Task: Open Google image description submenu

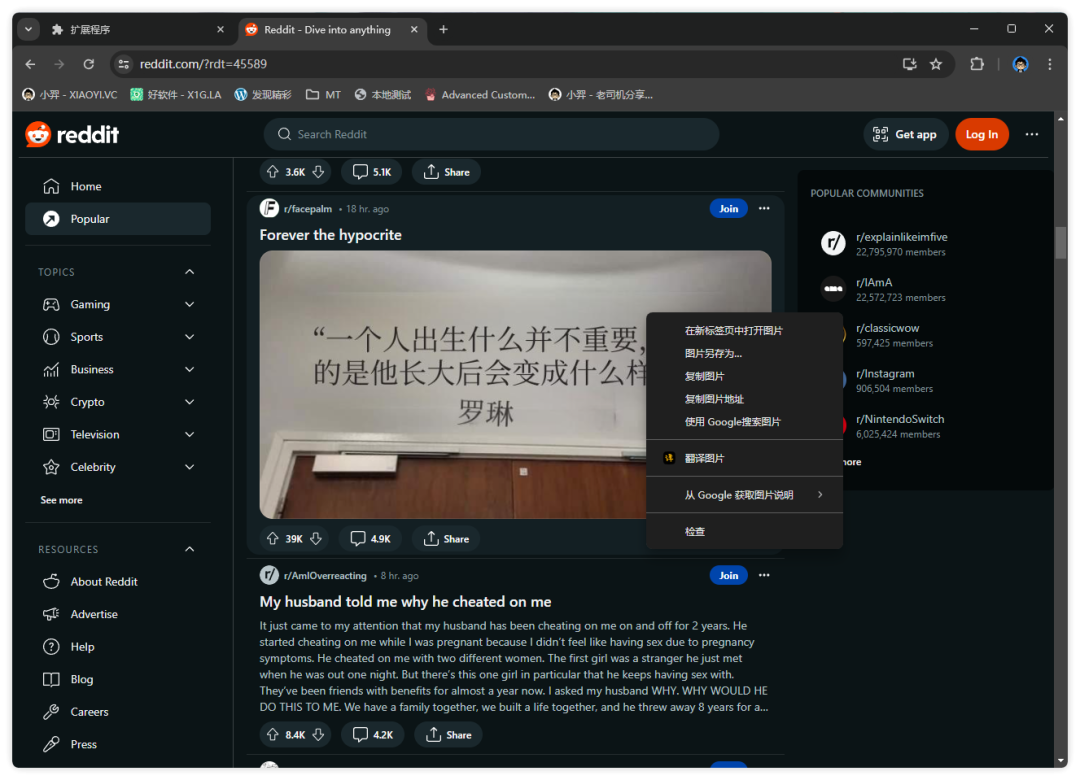Action: coord(744,495)
